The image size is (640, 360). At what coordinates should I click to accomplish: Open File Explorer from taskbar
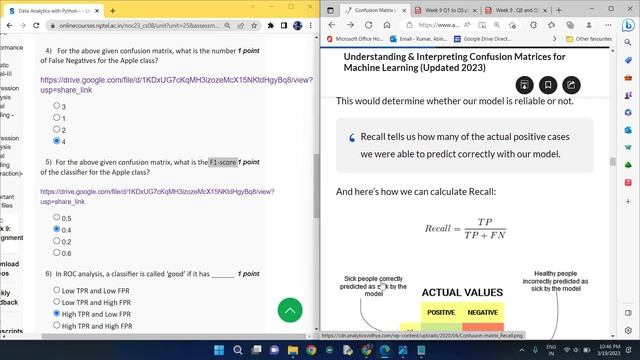tap(293, 350)
